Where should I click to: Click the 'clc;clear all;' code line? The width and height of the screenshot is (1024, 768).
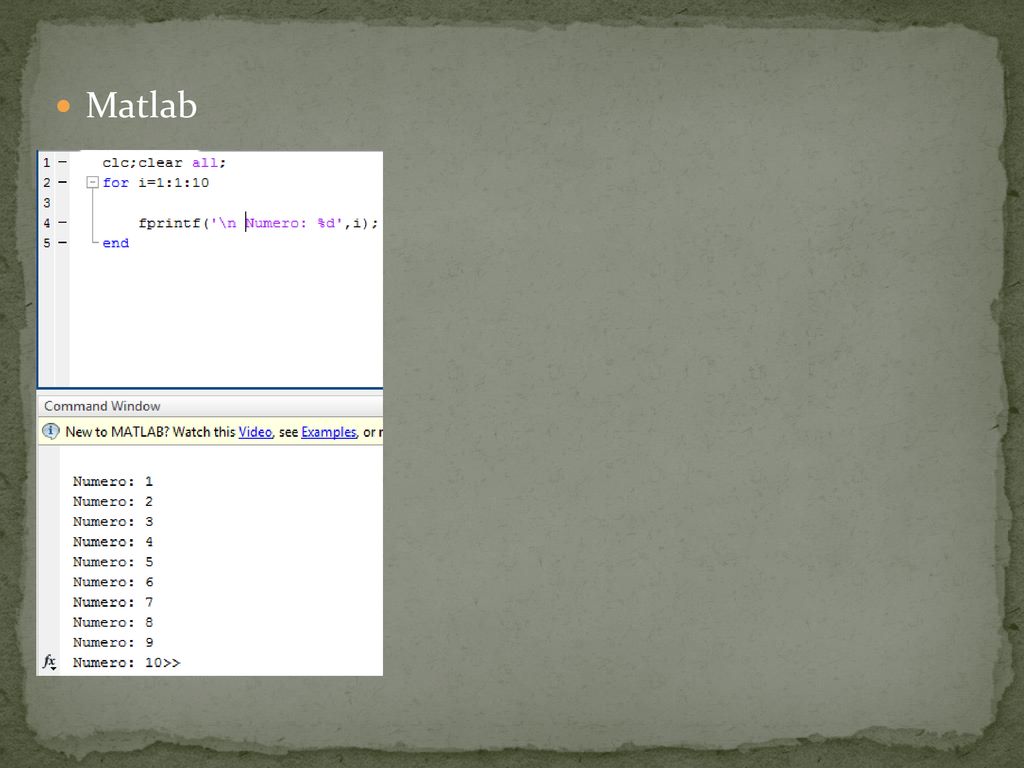click(x=164, y=163)
